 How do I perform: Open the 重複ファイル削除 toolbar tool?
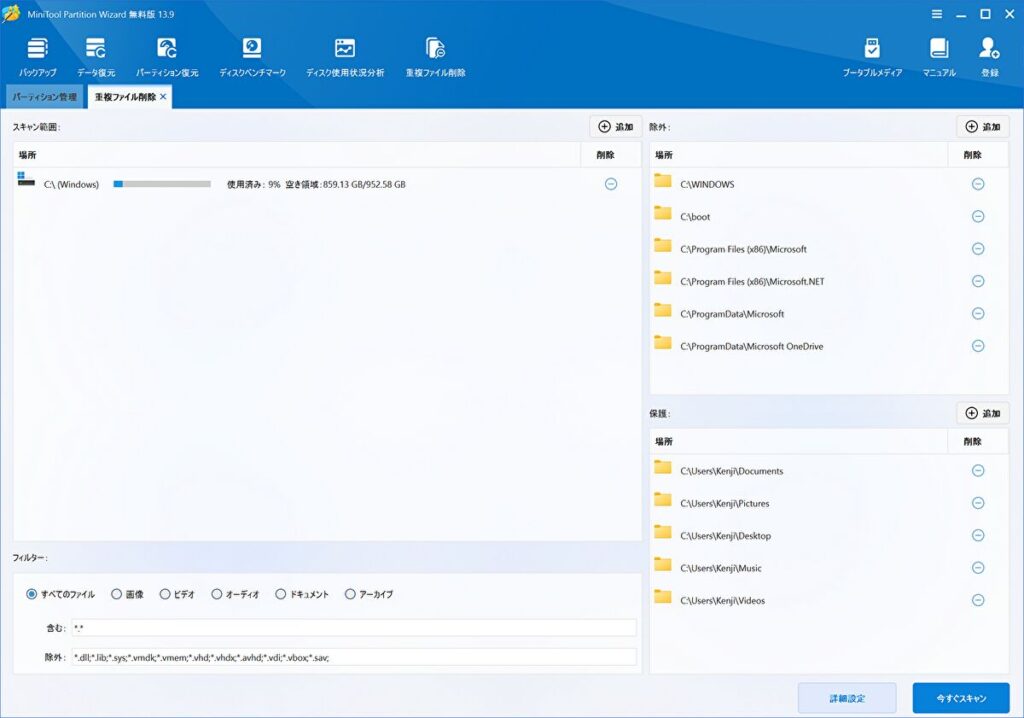(x=436, y=57)
